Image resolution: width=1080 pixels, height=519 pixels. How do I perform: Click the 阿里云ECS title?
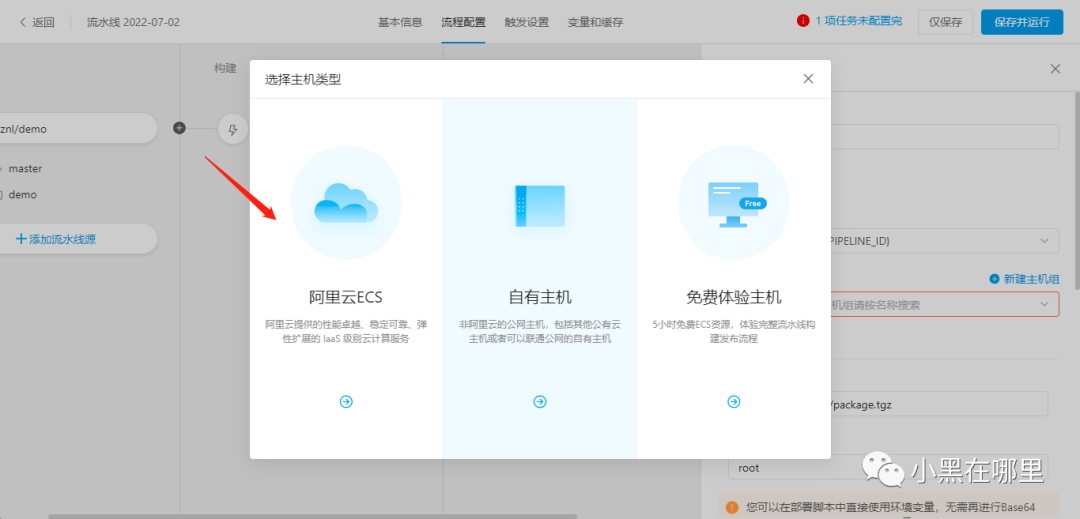[346, 297]
